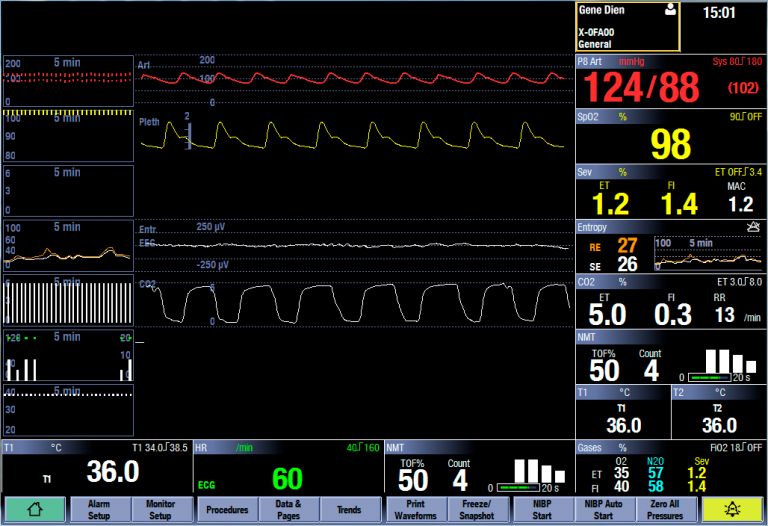Click the SpO2 90/OFF alarm limit

pos(745,117)
